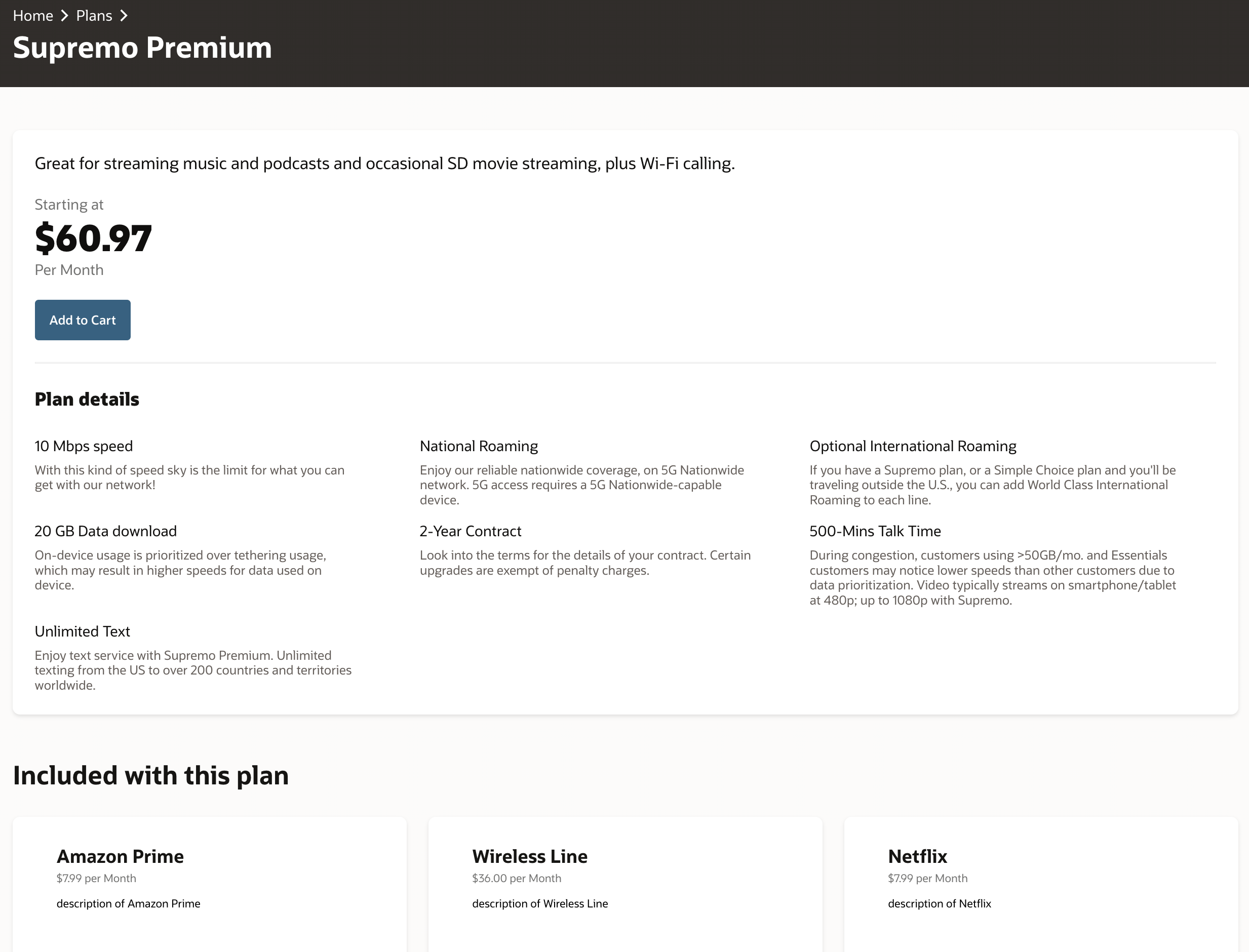Click the Included with this plan heading
The image size is (1249, 952).
tap(151, 775)
